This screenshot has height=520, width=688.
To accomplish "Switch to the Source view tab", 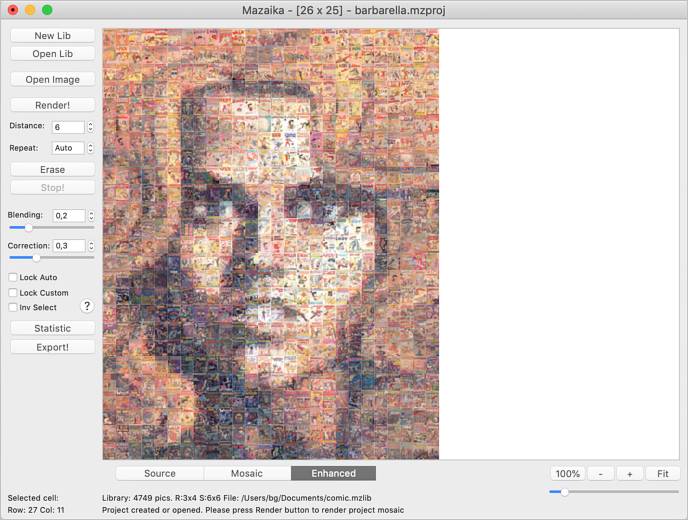I will (x=160, y=473).
